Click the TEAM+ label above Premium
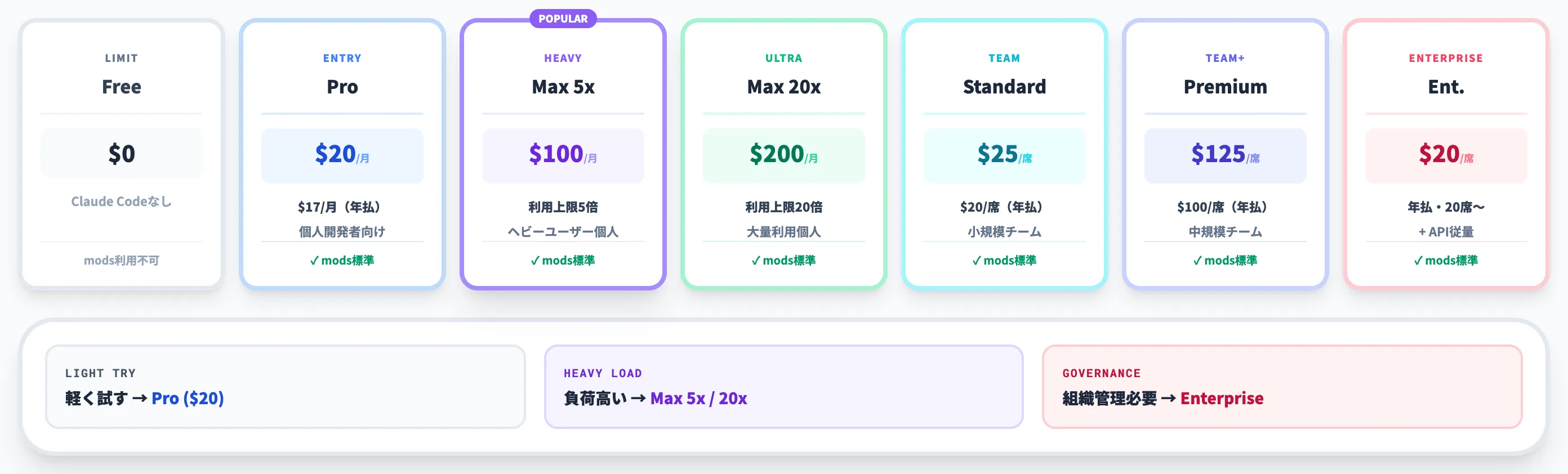1568x474 pixels. pyautogui.click(x=1226, y=59)
